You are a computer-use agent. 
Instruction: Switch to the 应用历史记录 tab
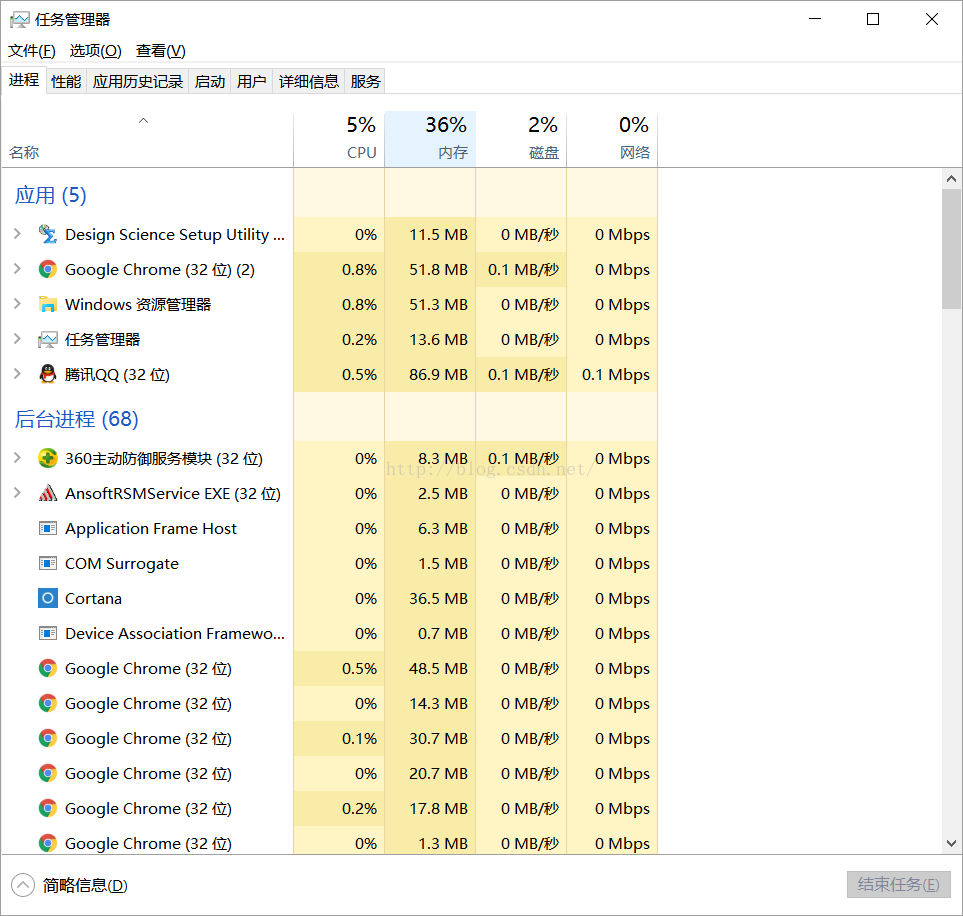[x=138, y=81]
